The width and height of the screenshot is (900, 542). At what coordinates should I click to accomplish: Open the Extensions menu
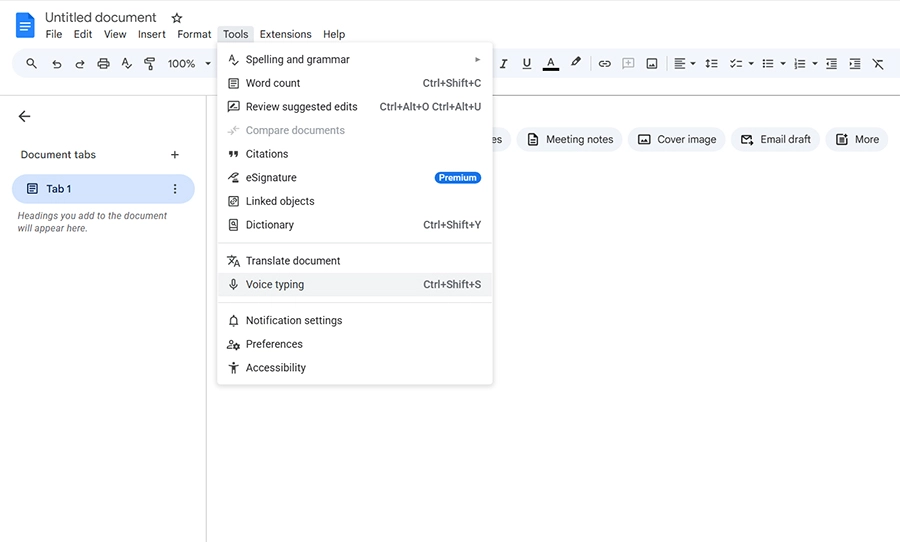(285, 34)
